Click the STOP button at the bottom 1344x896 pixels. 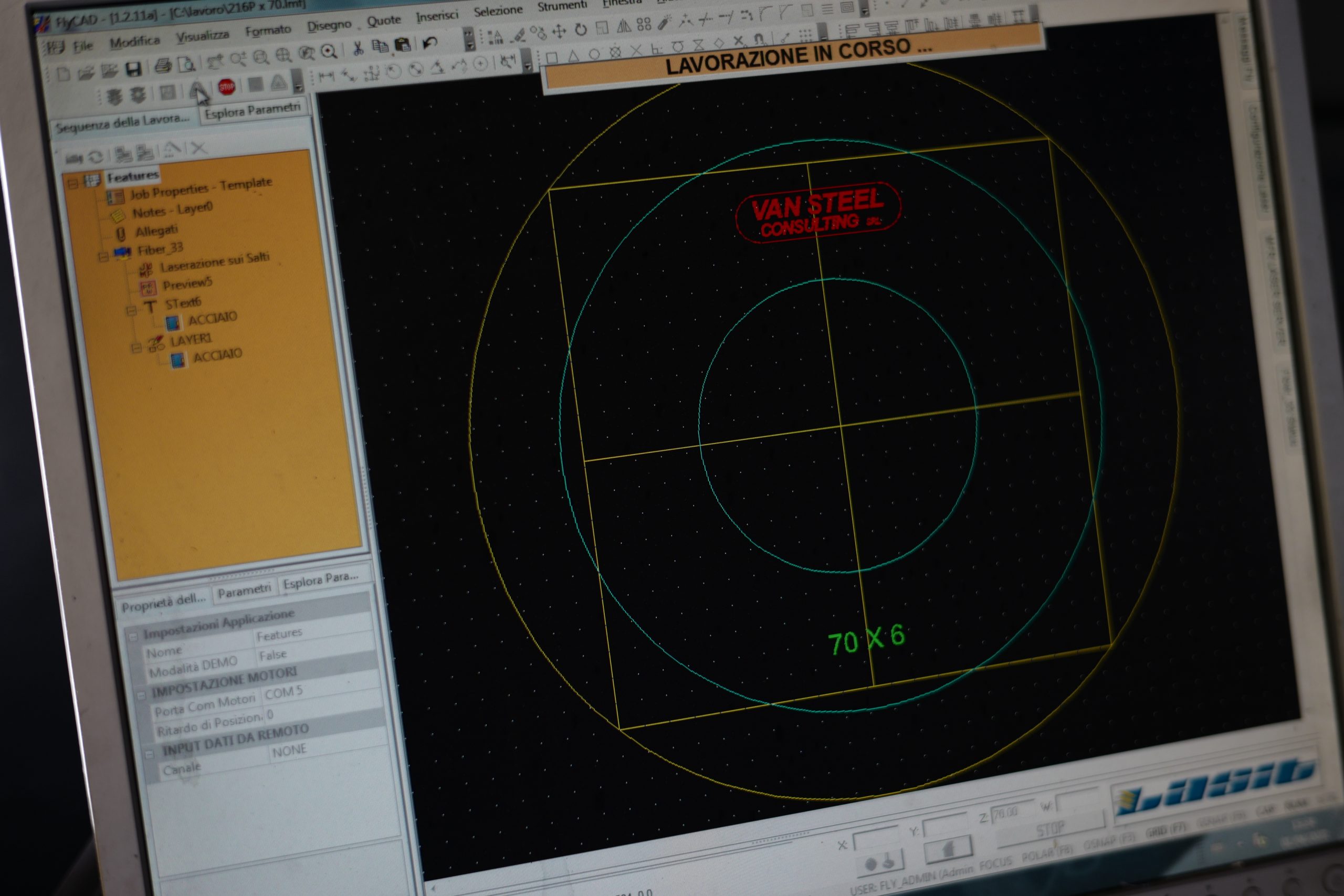click(x=1051, y=830)
